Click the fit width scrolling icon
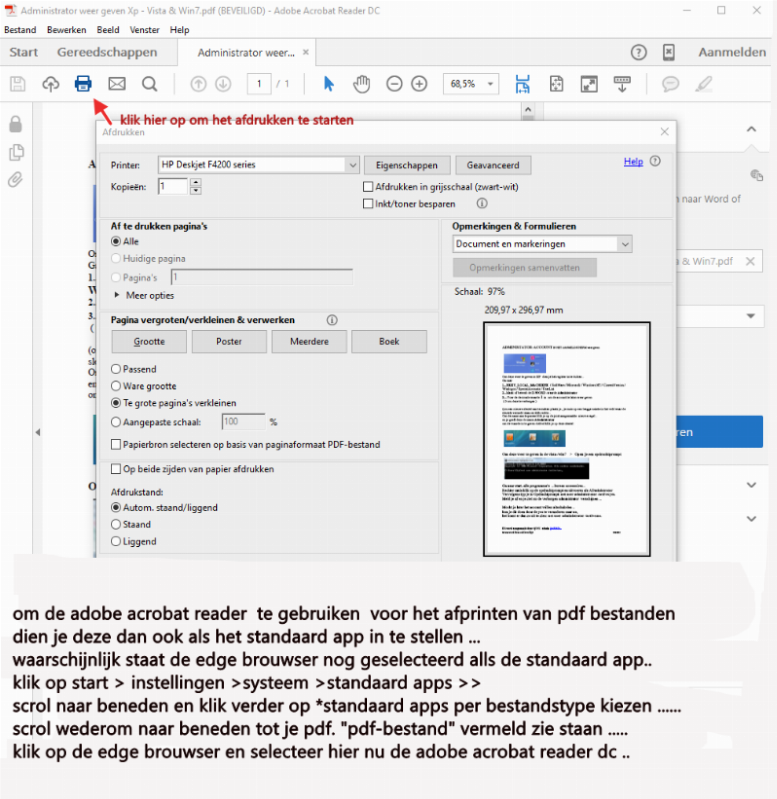Screen dimensions: 777x799 (x=522, y=84)
